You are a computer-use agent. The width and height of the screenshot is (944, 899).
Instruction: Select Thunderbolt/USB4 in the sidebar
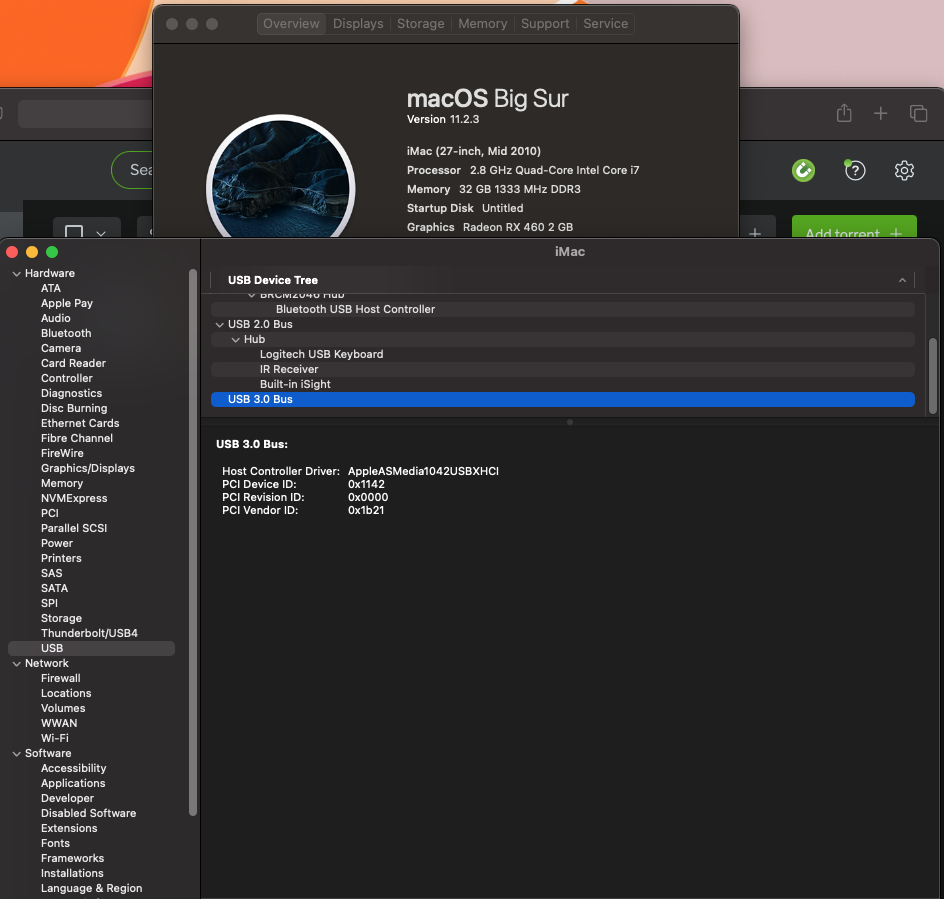pyautogui.click(x=89, y=633)
